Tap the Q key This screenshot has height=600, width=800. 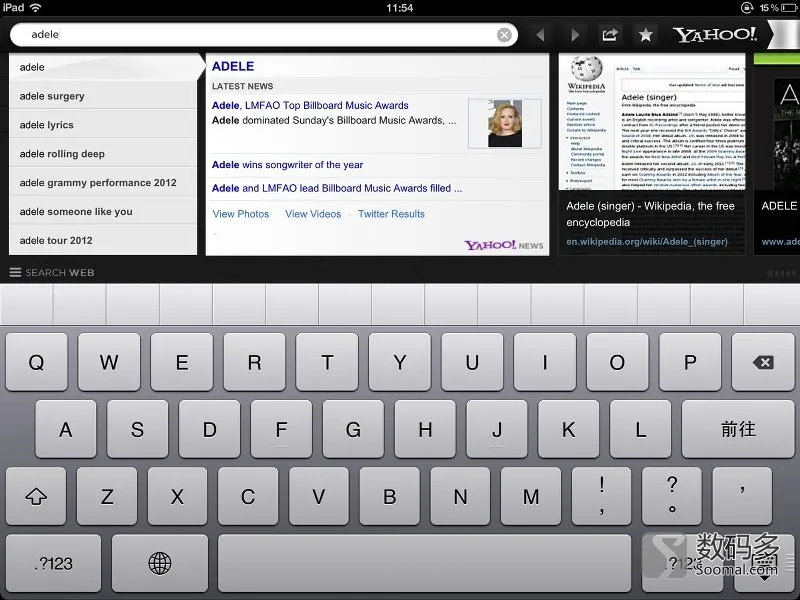tap(36, 362)
